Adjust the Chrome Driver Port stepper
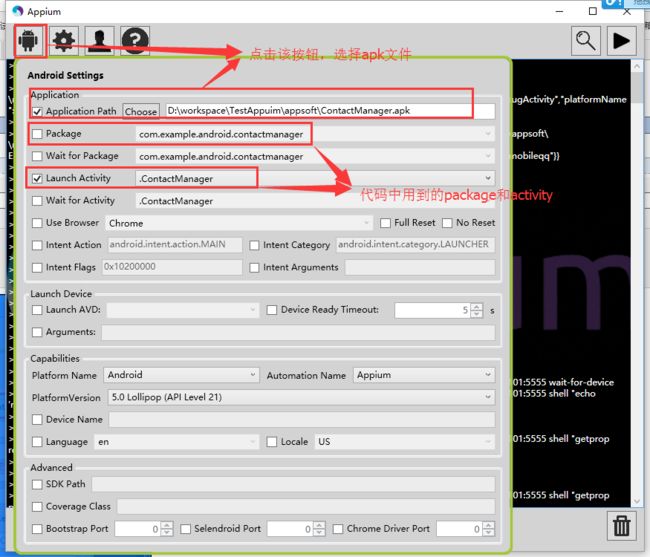 tap(488, 529)
